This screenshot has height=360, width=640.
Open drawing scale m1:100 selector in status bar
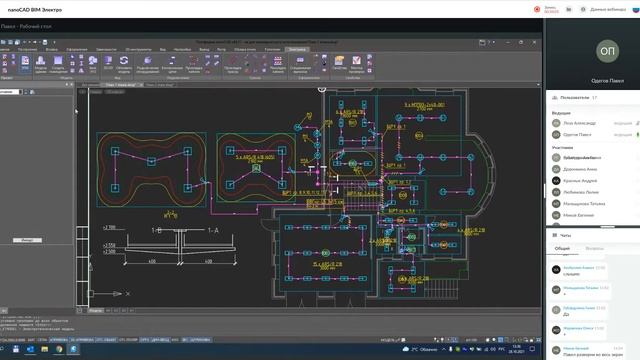click(471, 340)
